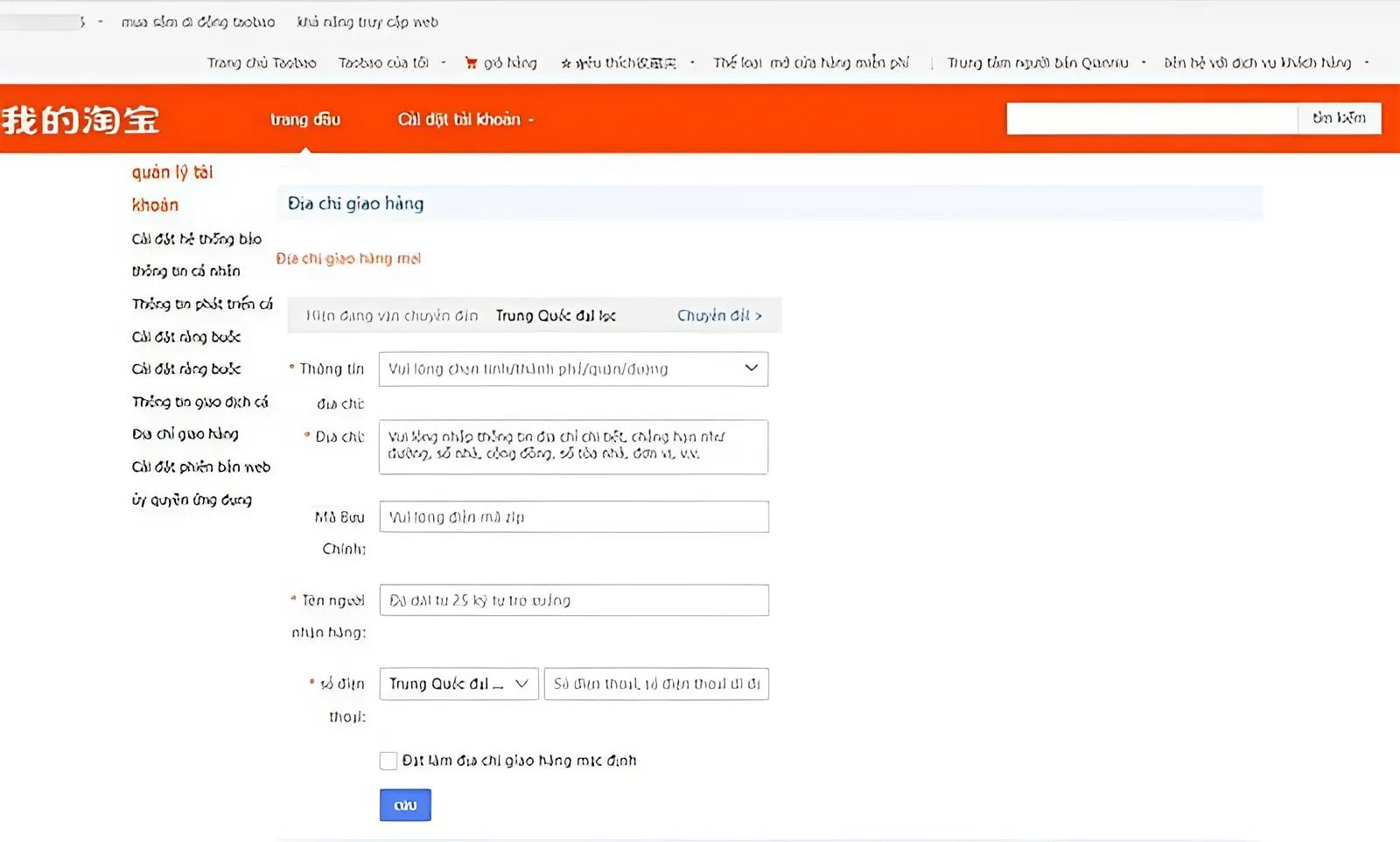Open web version settings in the sidebar
Viewport: 1400px width, 842px height.
[x=201, y=467]
